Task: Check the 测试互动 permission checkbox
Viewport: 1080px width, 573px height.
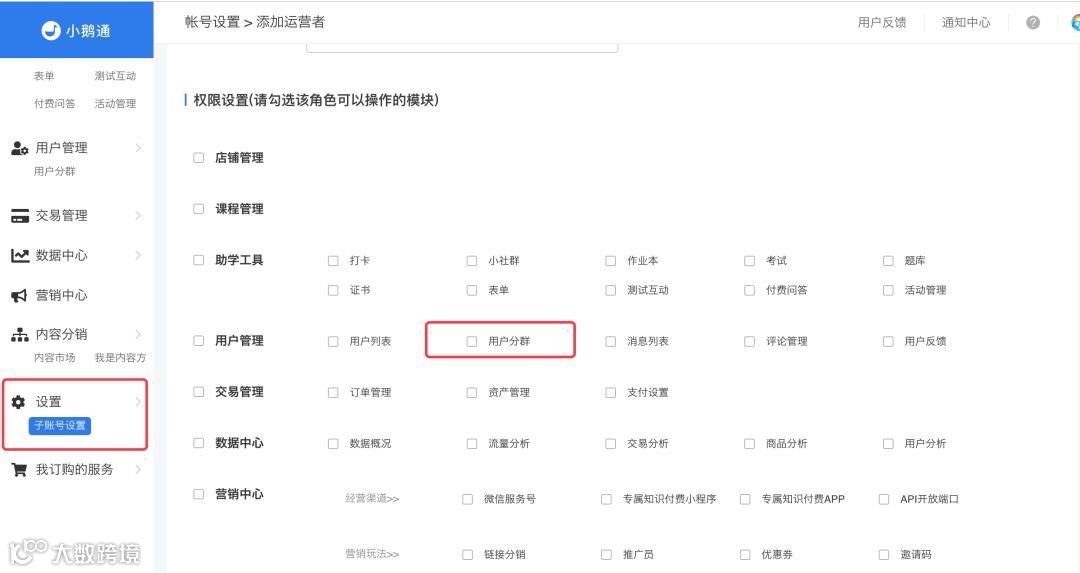Action: [x=610, y=291]
